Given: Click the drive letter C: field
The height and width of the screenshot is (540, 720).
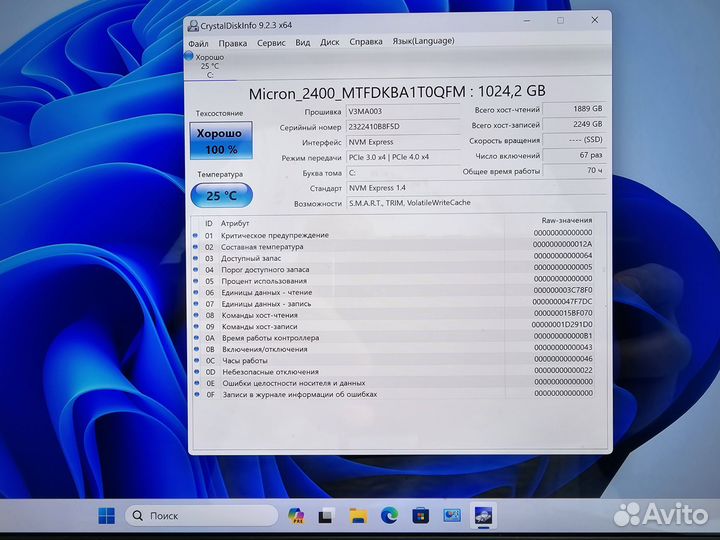Looking at the screenshot, I should [x=403, y=173].
